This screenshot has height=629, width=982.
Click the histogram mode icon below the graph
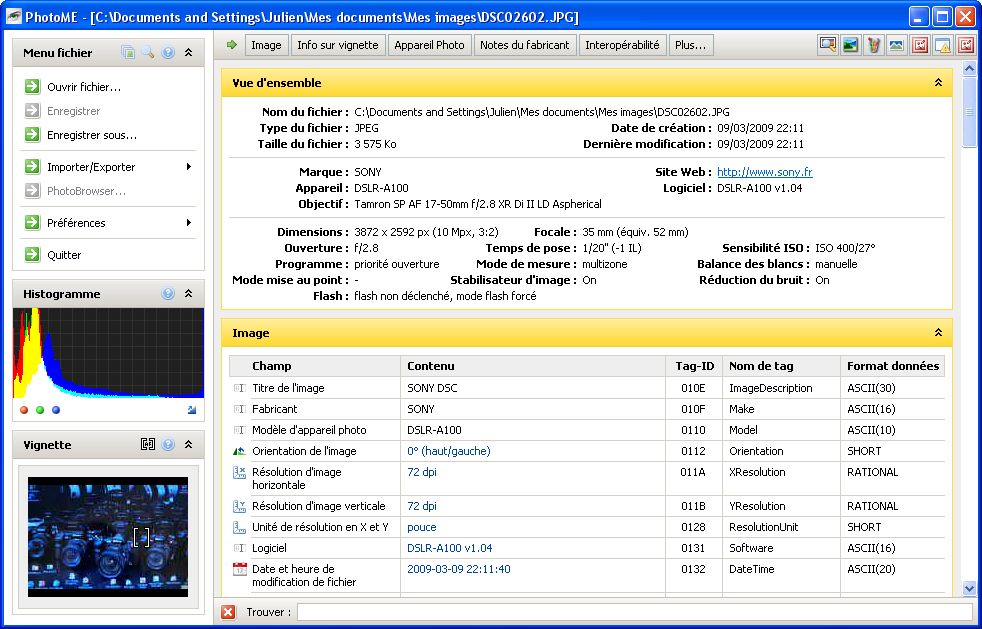[x=192, y=410]
